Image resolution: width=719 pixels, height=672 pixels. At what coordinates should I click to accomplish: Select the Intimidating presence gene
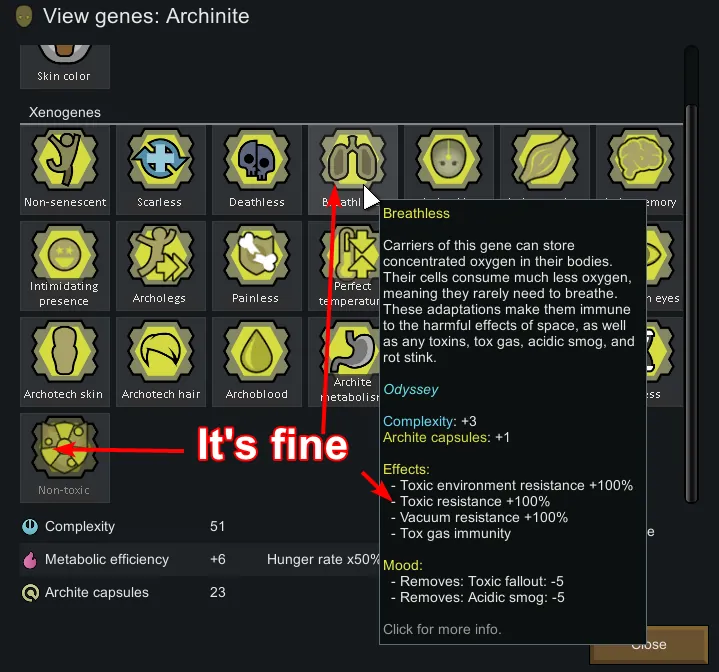(x=65, y=265)
